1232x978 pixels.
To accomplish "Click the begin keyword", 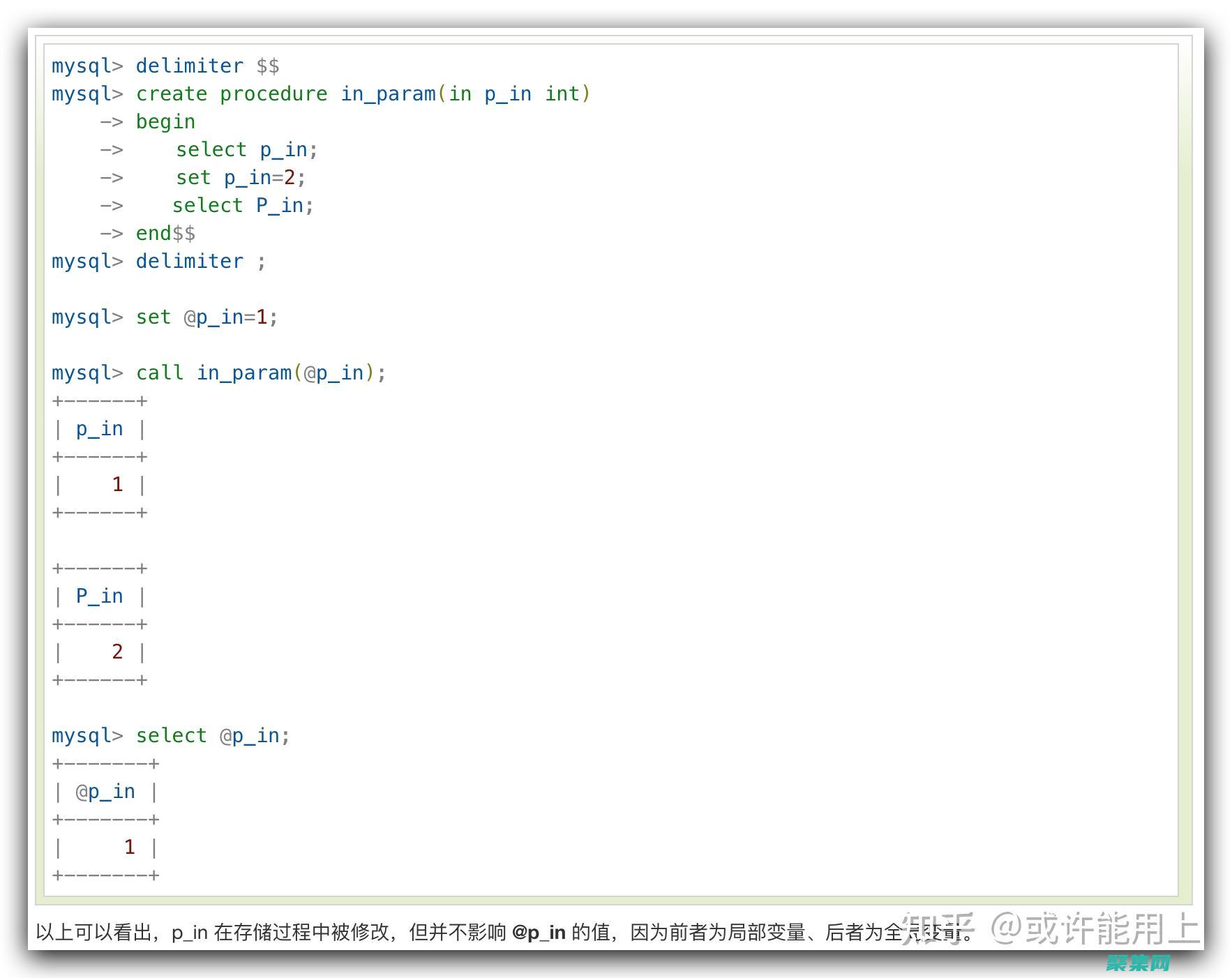I will coord(165,121).
